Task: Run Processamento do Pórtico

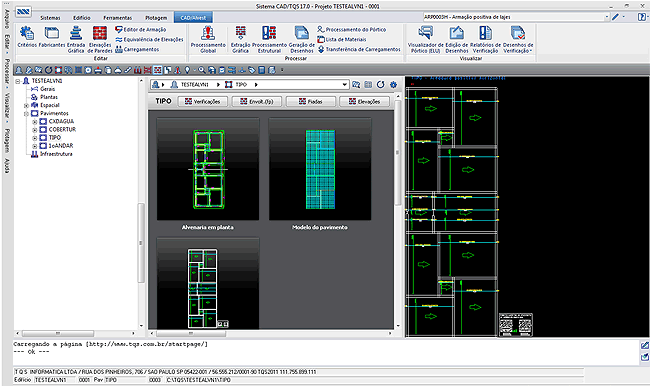Action: click(352, 29)
